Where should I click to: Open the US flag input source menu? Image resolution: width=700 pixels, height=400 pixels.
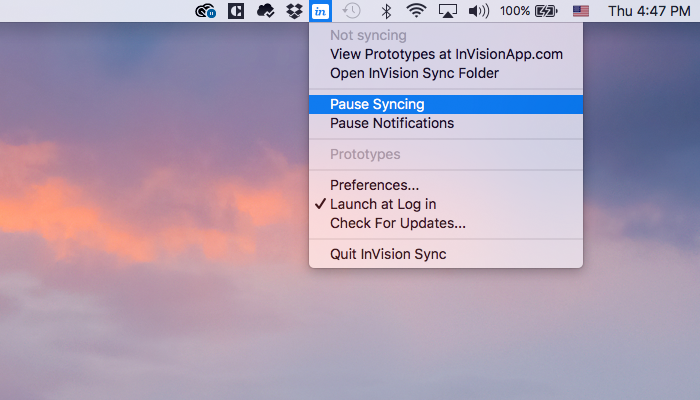click(x=581, y=11)
